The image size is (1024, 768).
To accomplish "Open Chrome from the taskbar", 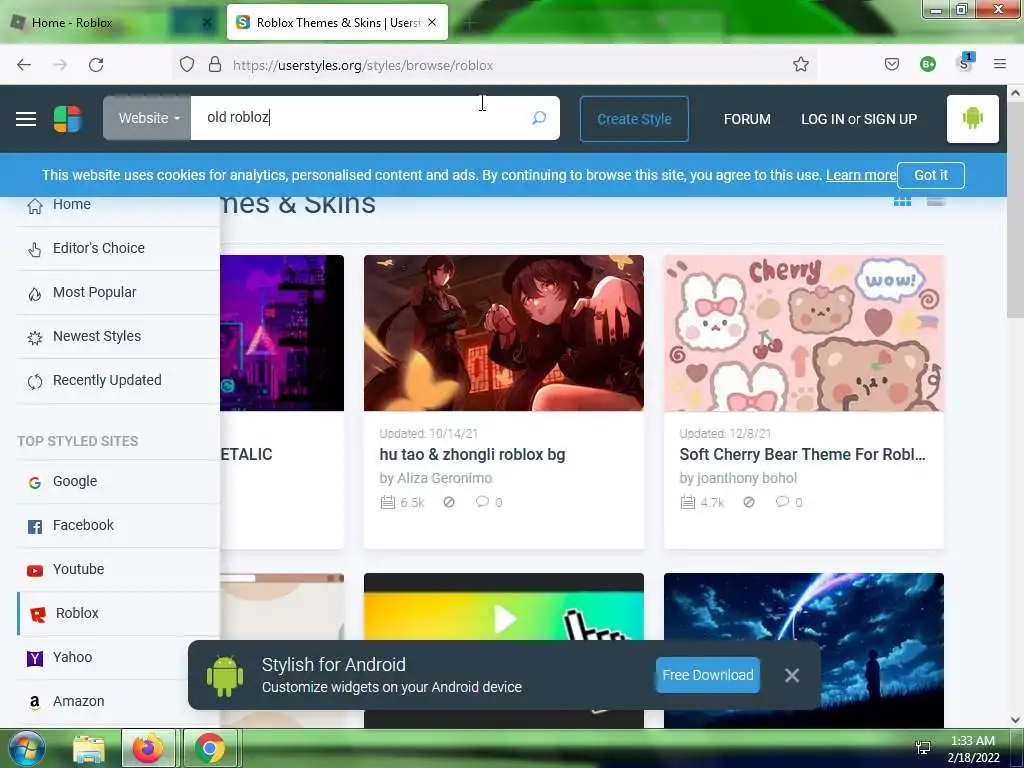I will pyautogui.click(x=209, y=749).
